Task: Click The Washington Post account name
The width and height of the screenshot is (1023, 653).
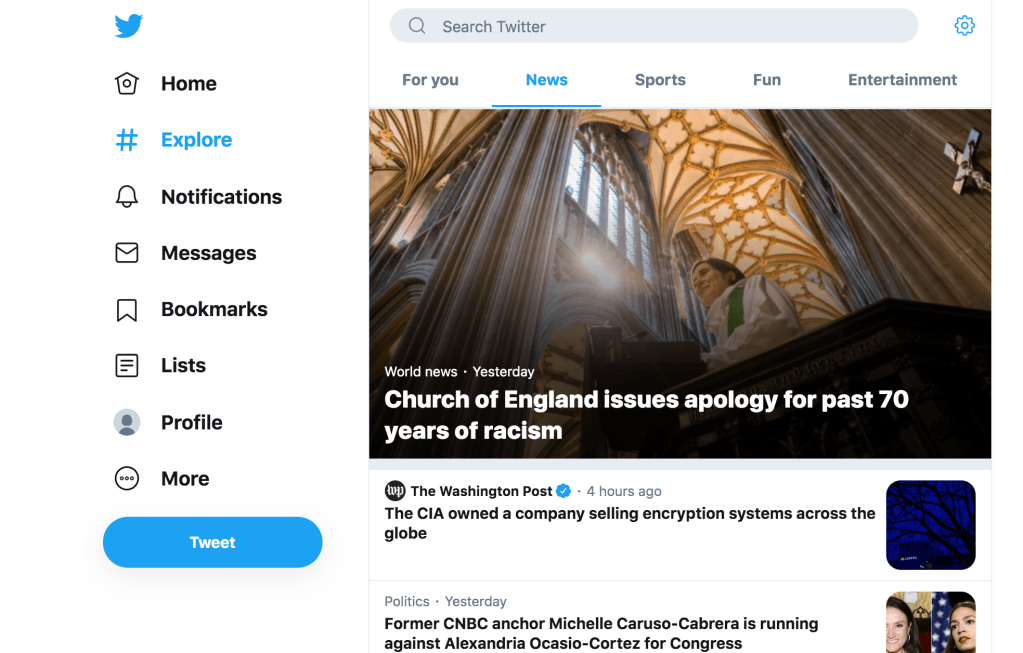Action: [x=481, y=491]
